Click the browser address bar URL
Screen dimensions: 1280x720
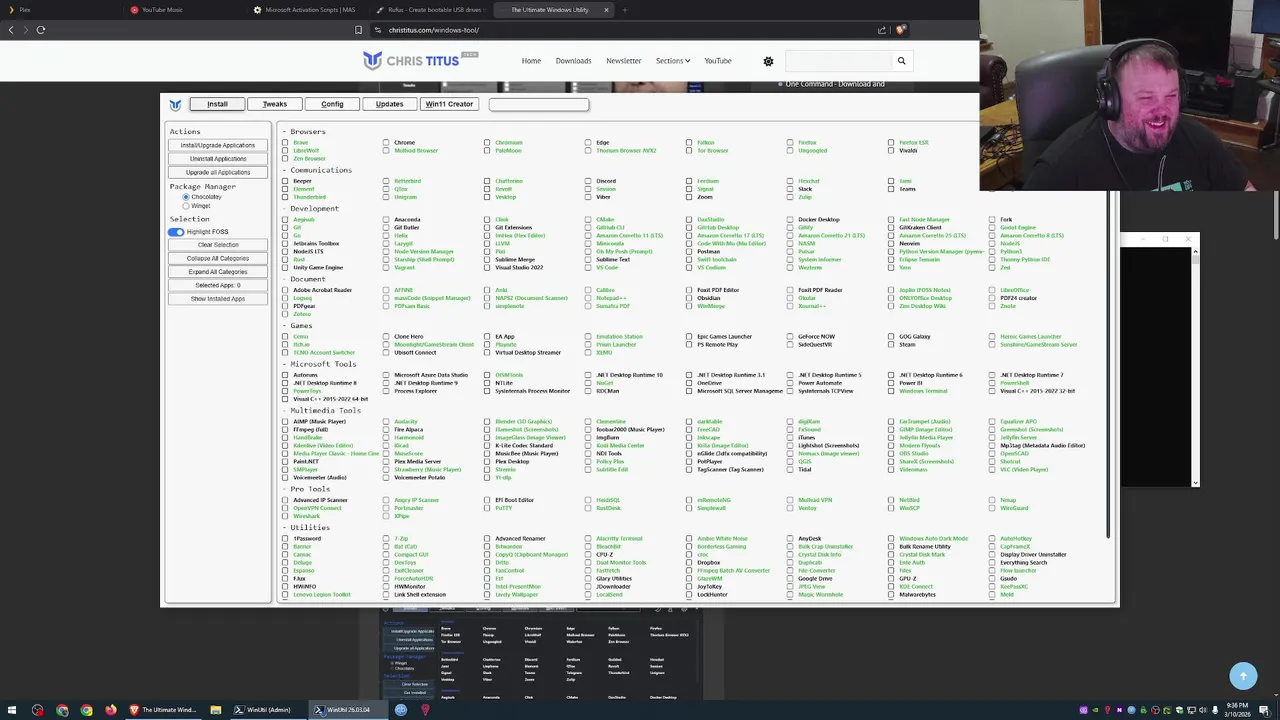[x=434, y=30]
